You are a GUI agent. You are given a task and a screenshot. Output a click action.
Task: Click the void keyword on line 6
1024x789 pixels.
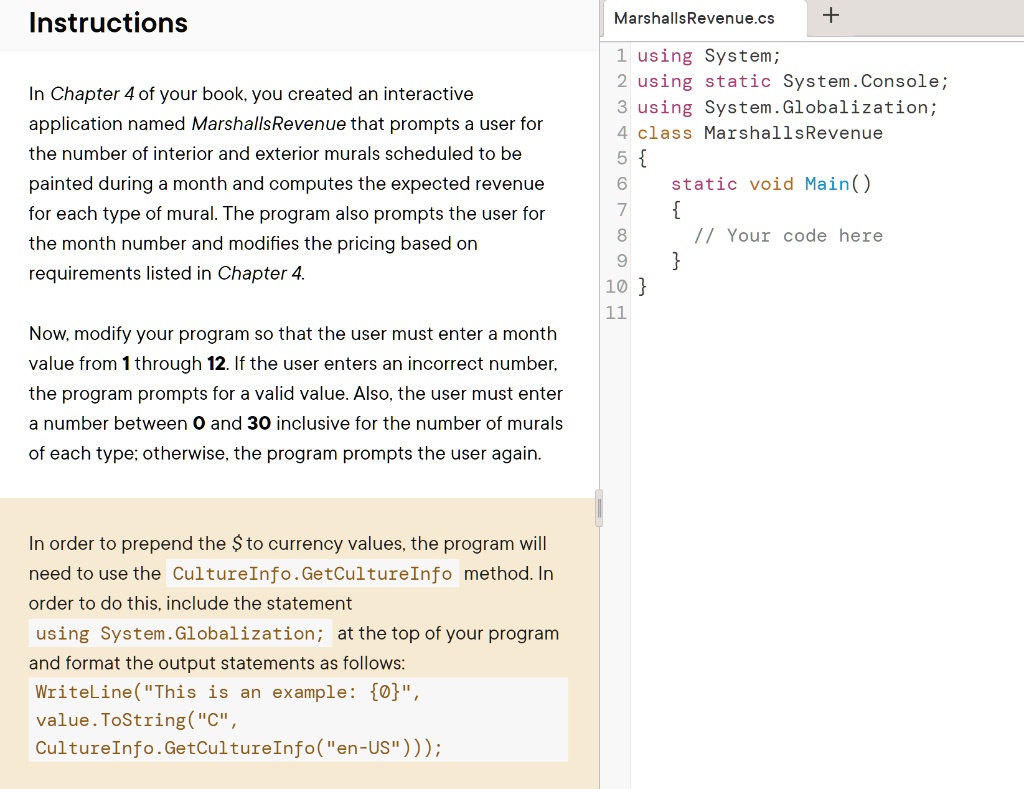pos(771,183)
